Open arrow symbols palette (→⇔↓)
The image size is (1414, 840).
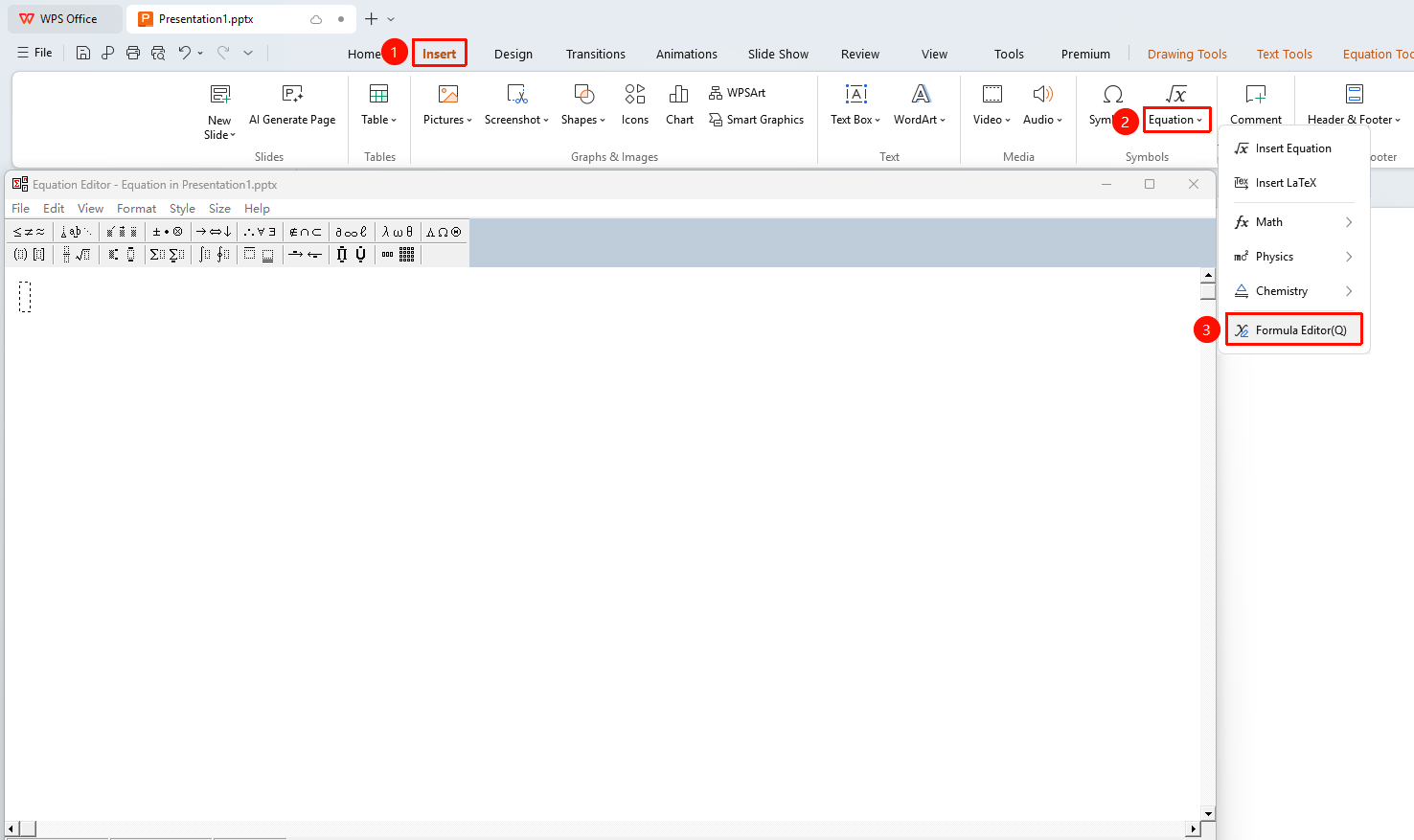pyautogui.click(x=214, y=232)
